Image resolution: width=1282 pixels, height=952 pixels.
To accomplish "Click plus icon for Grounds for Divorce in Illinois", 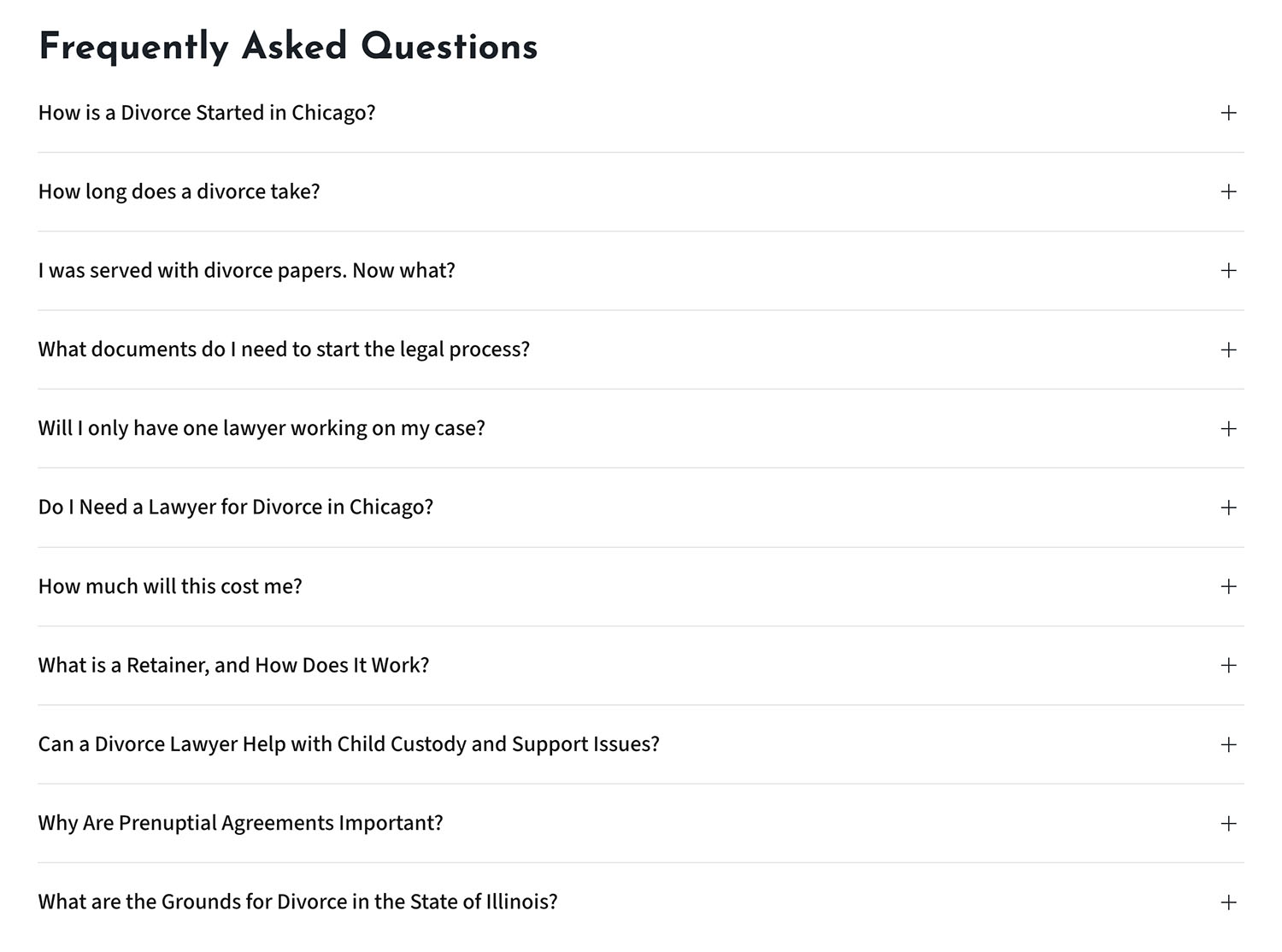I will (x=1228, y=902).
